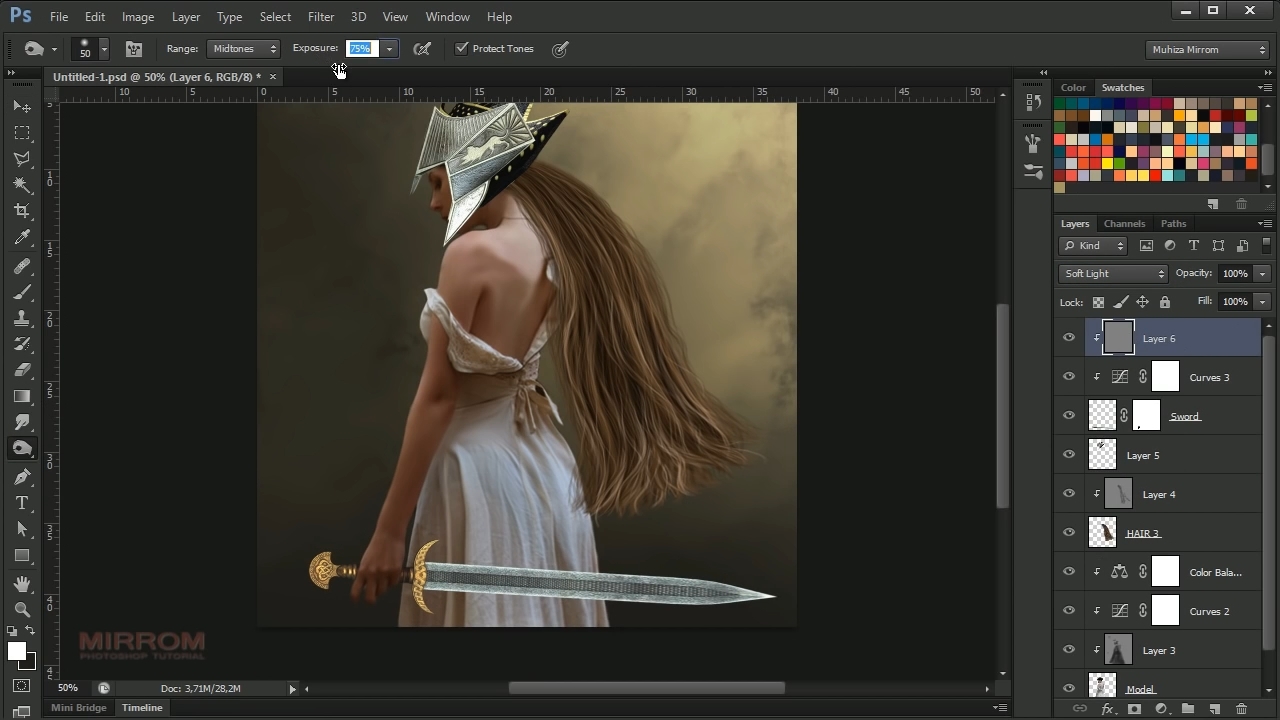Enable airbrush mode icon in options bar

[422, 49]
